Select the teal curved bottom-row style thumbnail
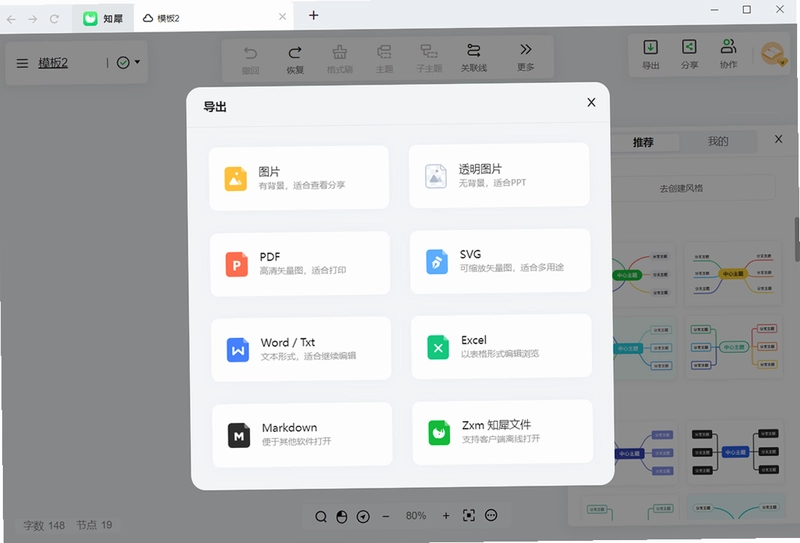 click(736, 507)
